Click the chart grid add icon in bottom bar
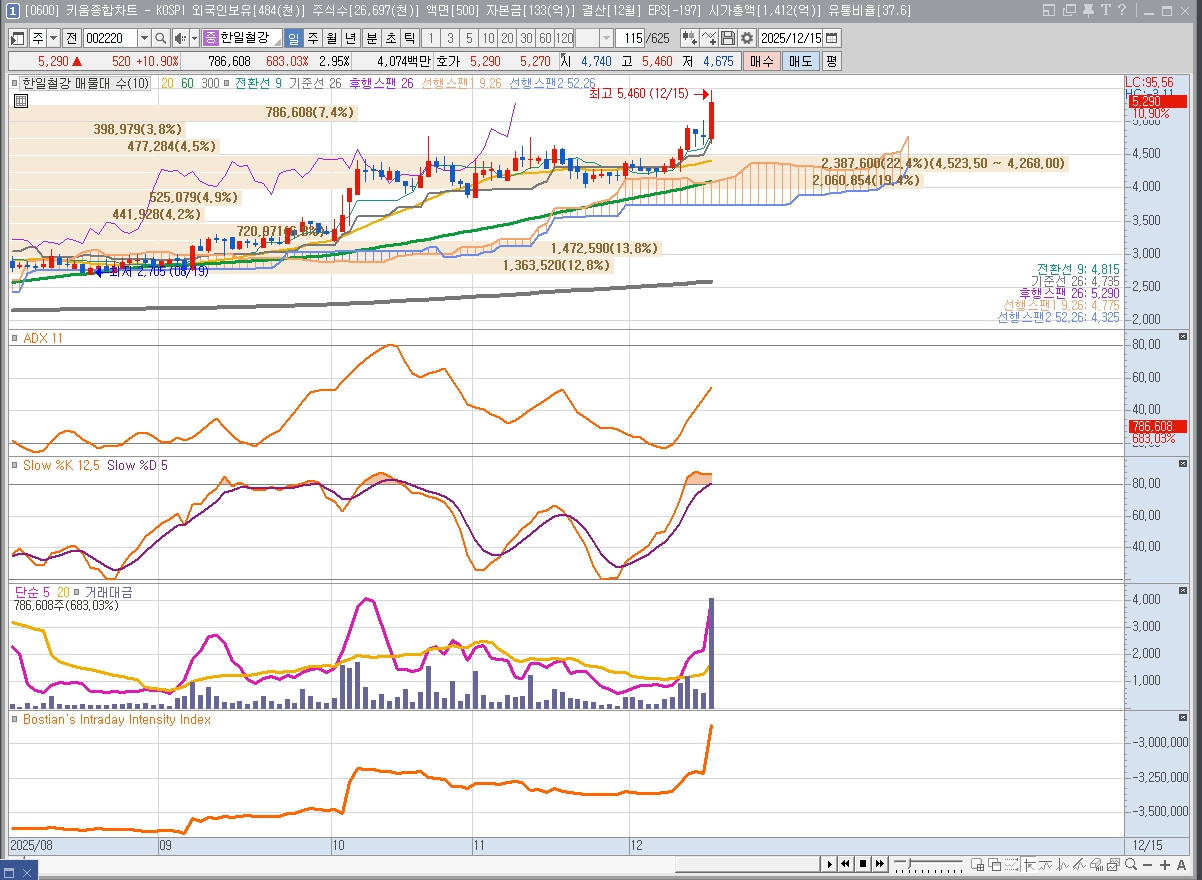This screenshot has height=880, width=1202. [977, 864]
